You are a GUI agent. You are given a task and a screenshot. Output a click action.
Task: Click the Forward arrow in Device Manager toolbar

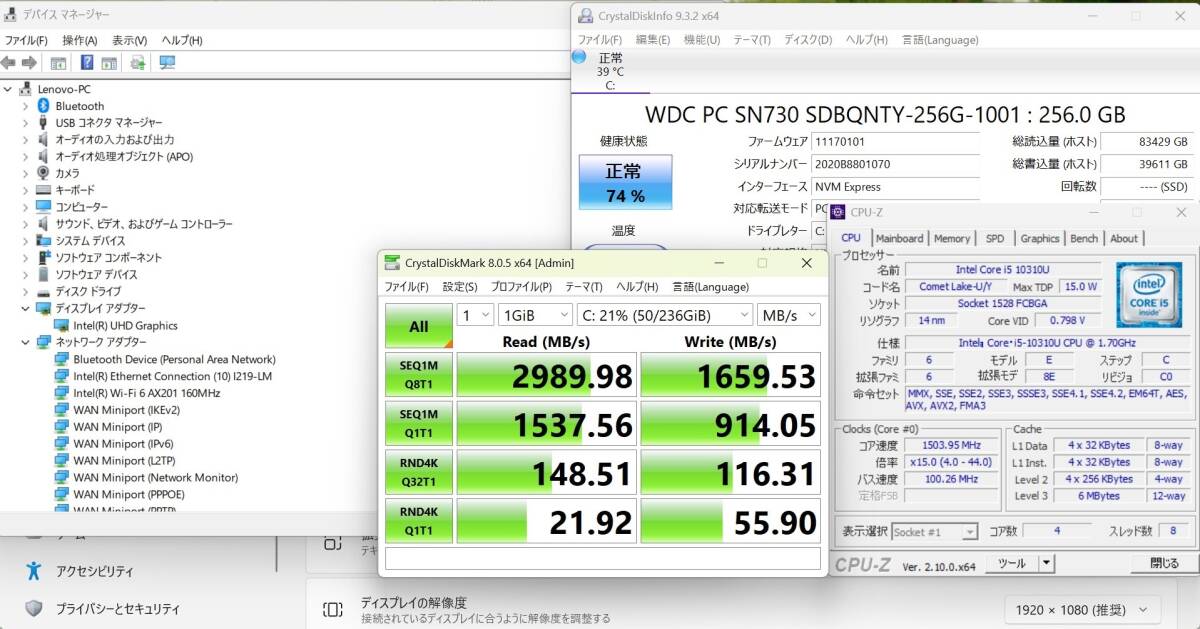27,62
